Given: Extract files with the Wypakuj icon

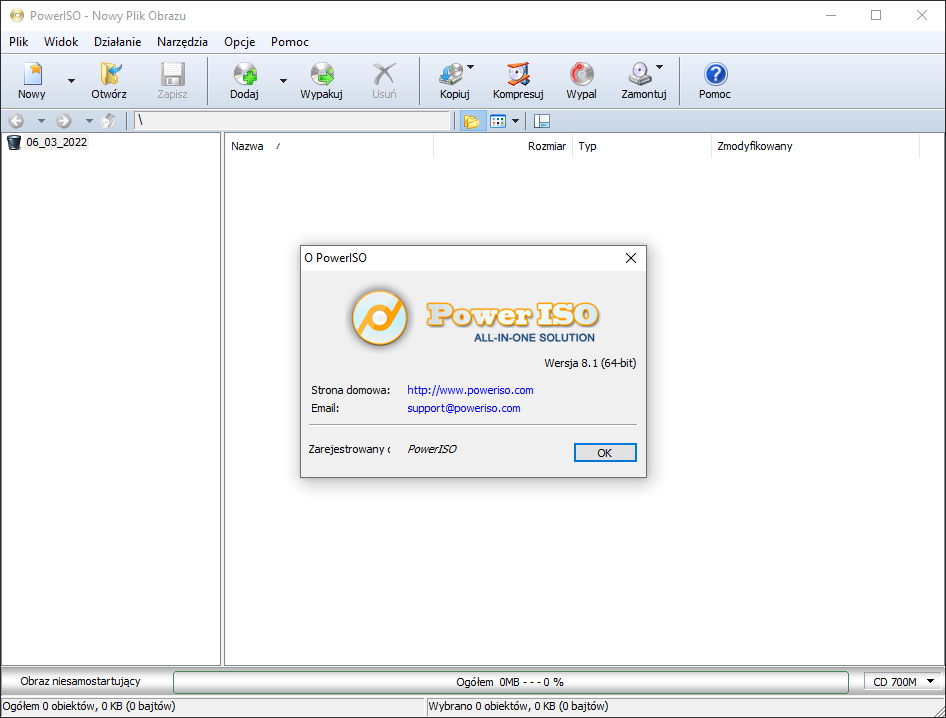Looking at the screenshot, I should tap(322, 81).
